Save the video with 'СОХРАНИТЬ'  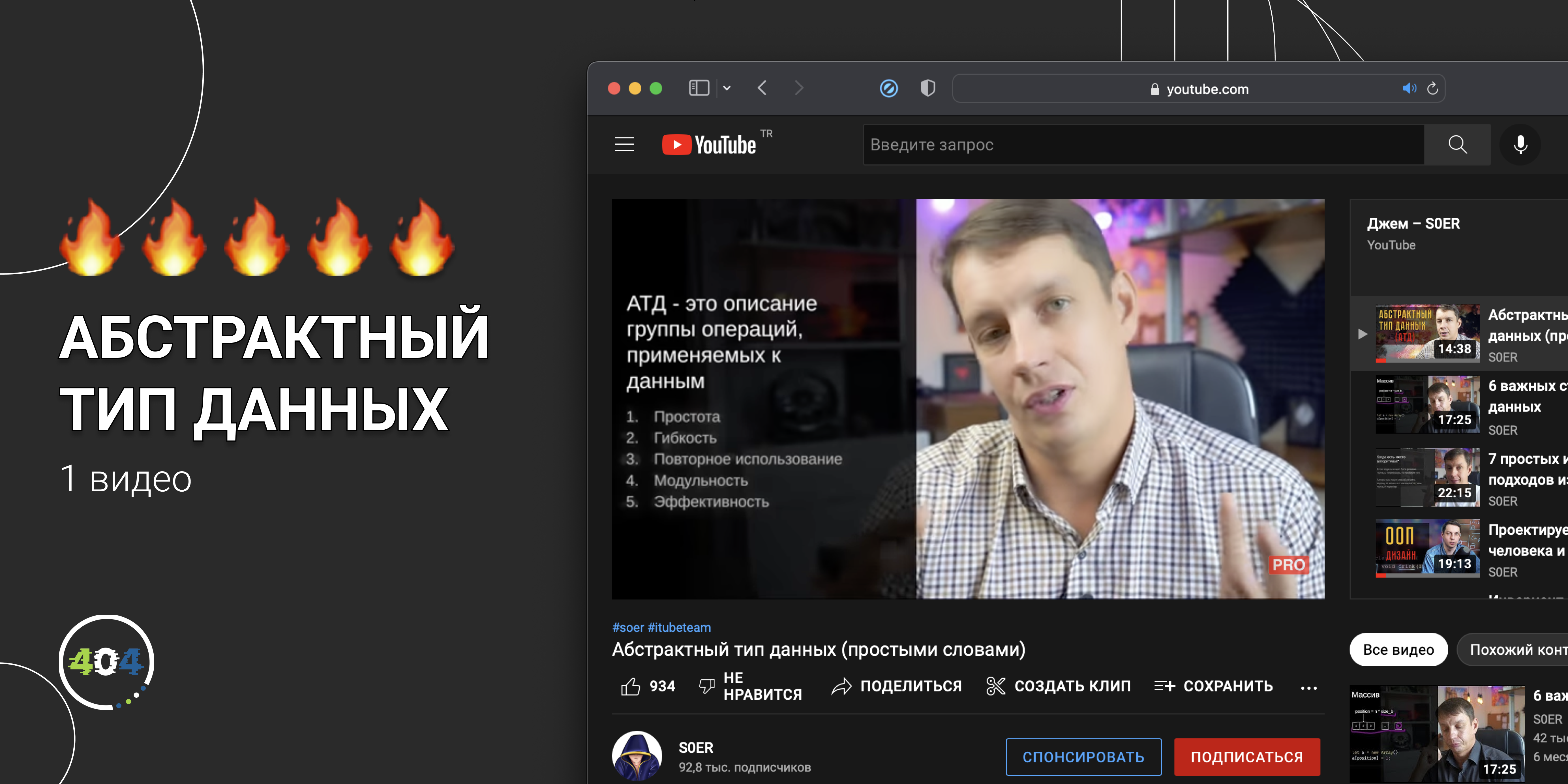[x=1213, y=686]
